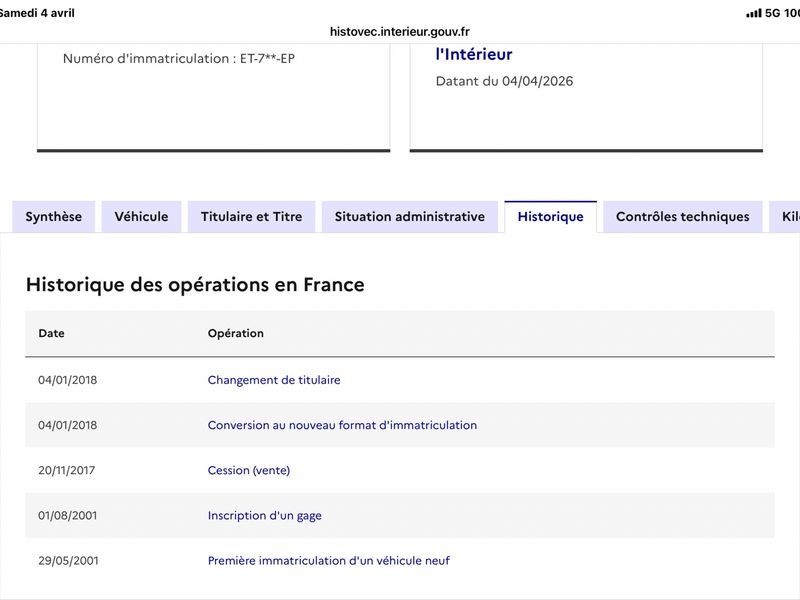
Task: Select the Titulaire et Titre tab
Action: coord(251,216)
